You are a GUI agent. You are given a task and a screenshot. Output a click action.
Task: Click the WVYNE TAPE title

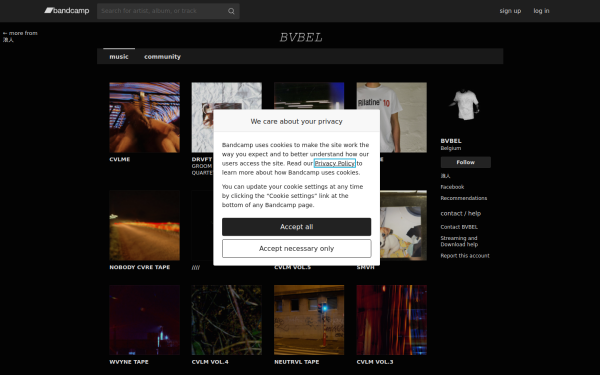[x=129, y=362]
